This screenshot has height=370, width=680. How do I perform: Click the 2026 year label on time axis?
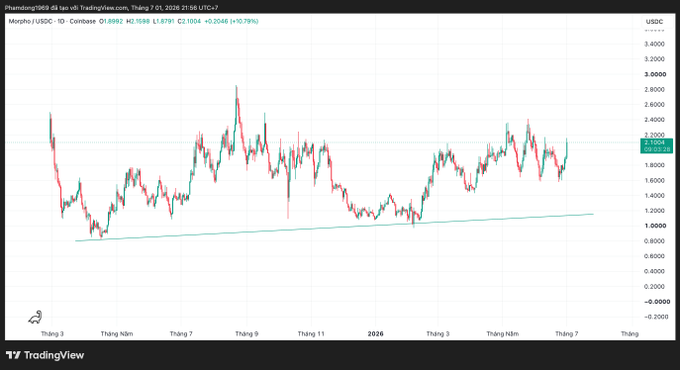coord(376,334)
